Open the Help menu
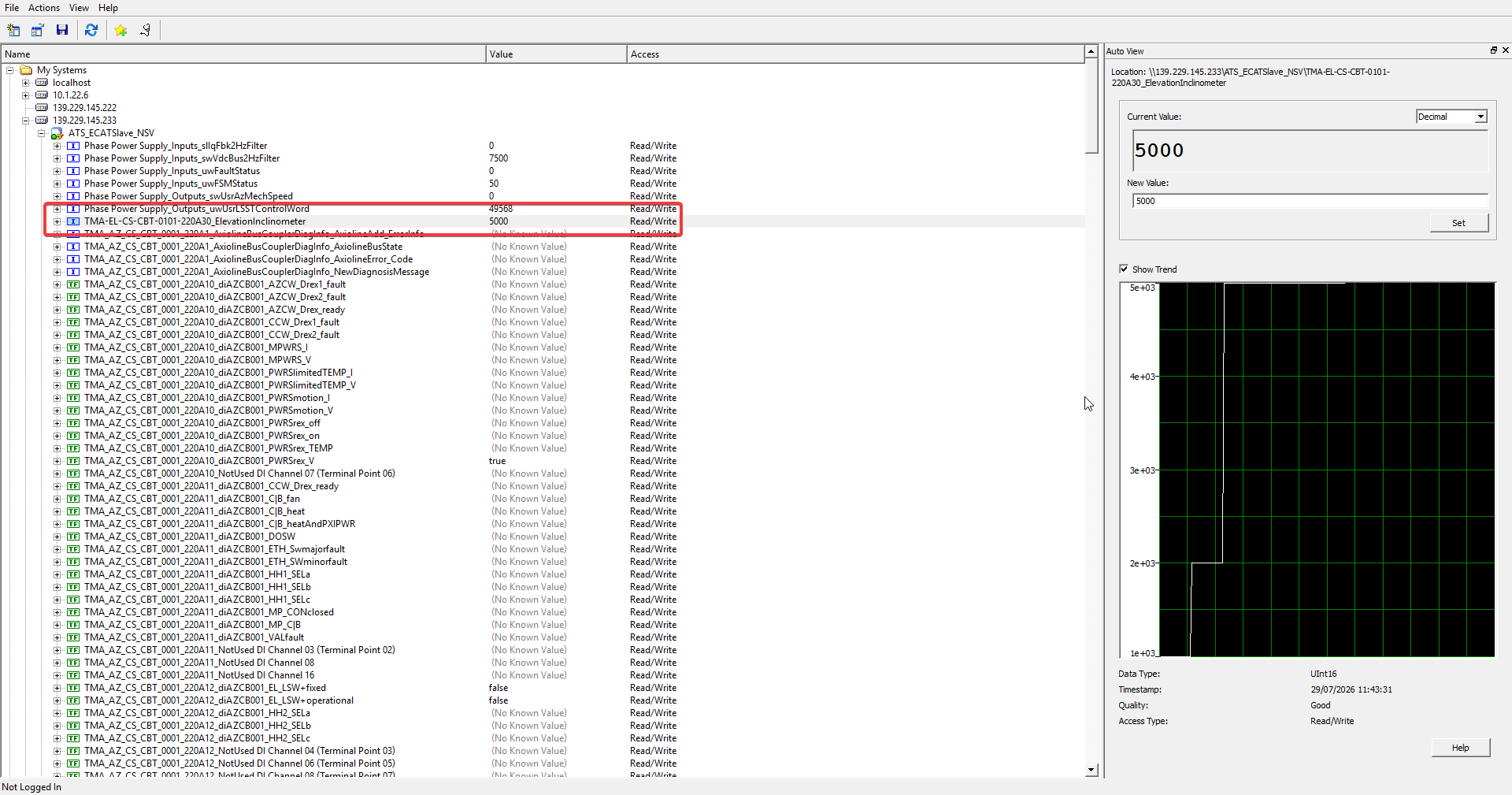The width and height of the screenshot is (1512, 795). click(x=108, y=8)
